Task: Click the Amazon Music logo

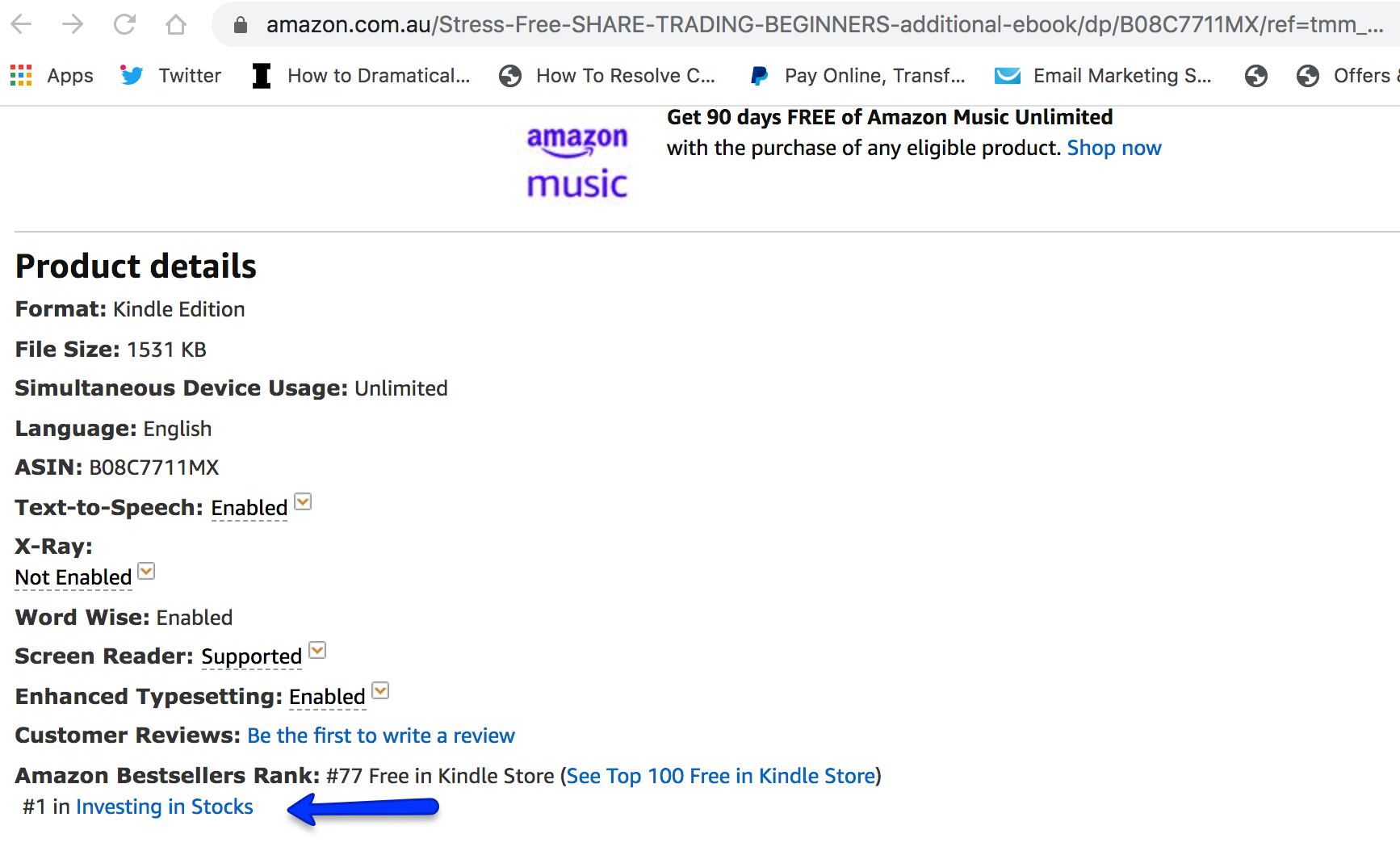Action: click(576, 162)
